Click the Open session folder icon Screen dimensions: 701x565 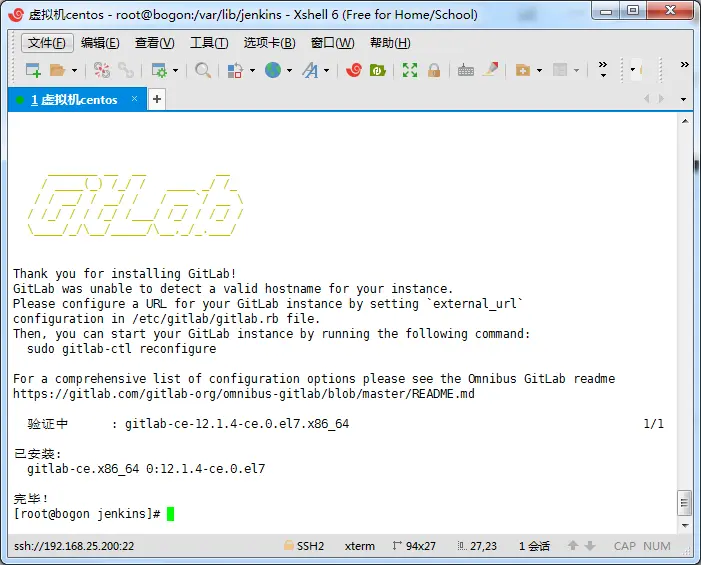tap(57, 70)
